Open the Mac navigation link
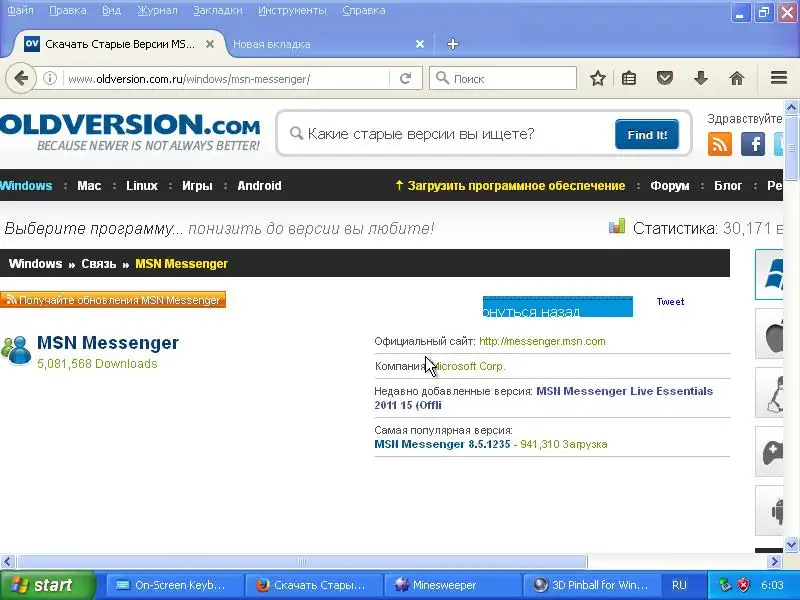 click(x=89, y=185)
